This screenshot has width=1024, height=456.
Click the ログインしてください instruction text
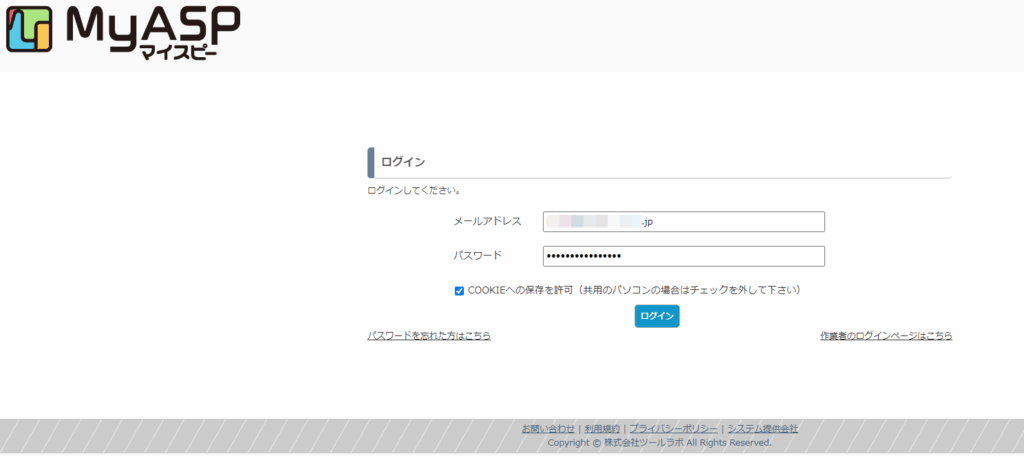[414, 190]
